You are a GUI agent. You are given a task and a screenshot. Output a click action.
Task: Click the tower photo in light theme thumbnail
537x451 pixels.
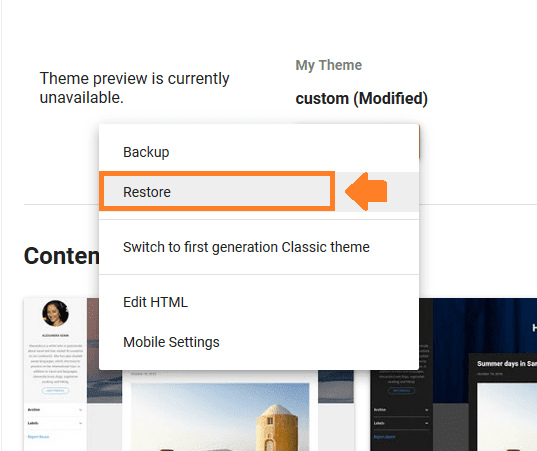point(220,417)
